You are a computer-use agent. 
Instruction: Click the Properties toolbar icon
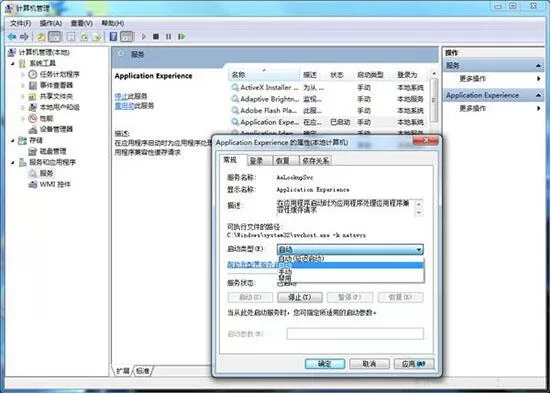[71, 37]
